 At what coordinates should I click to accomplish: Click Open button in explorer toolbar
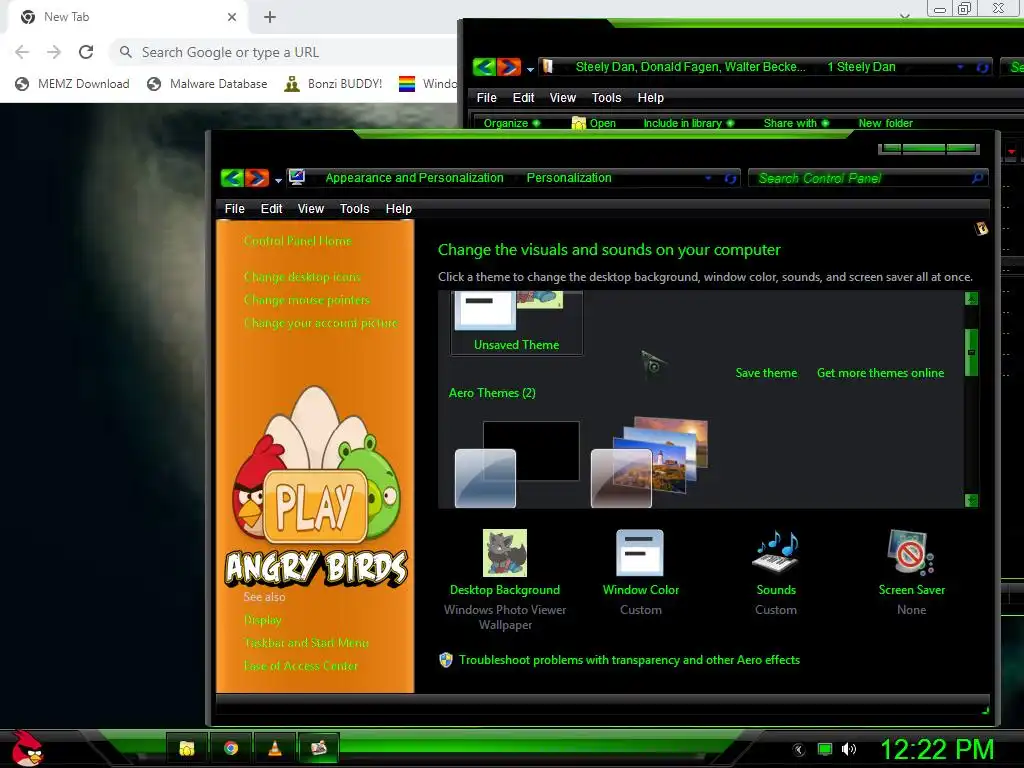pyautogui.click(x=594, y=123)
